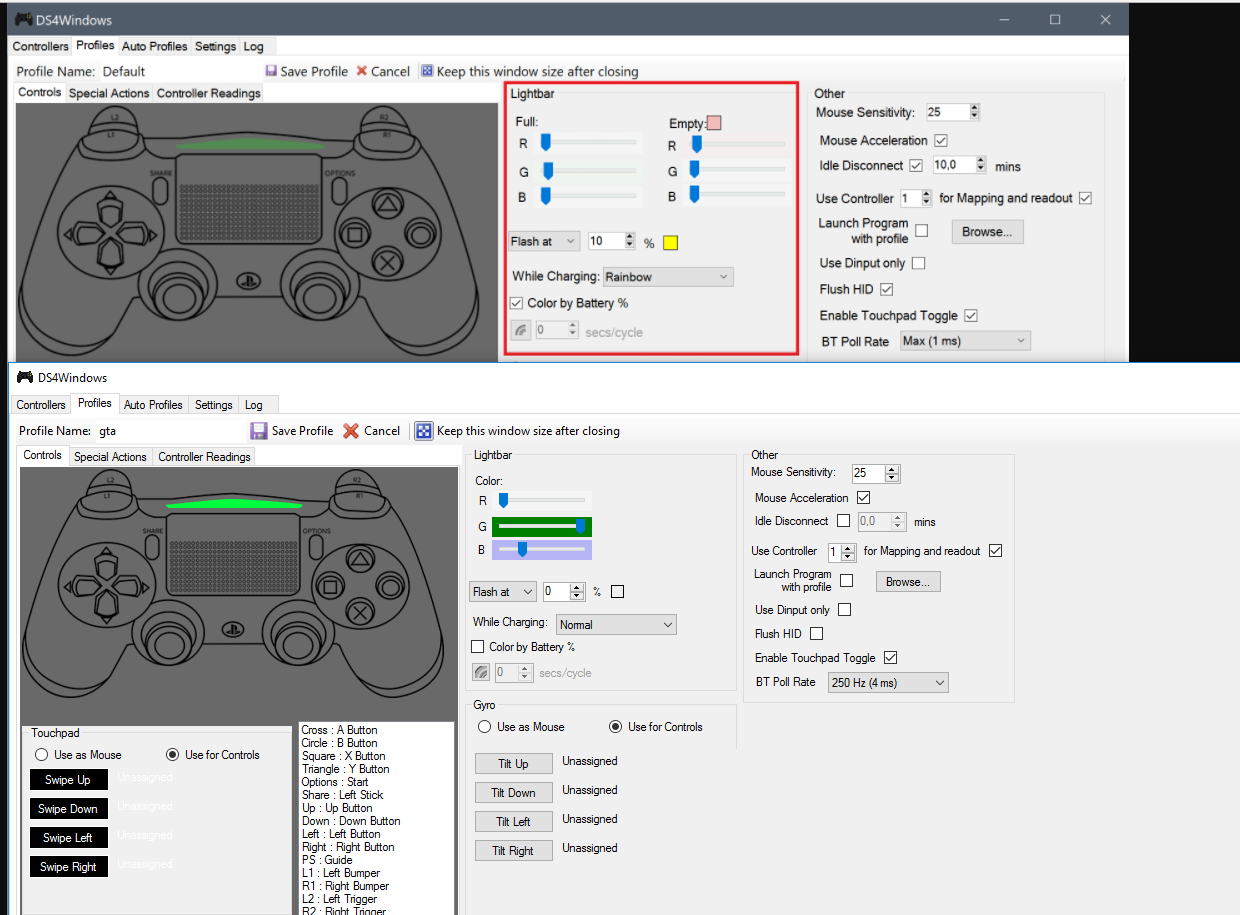This screenshot has height=915, width=1240.
Task: Click green G color slider, gta window
Action: click(x=542, y=527)
